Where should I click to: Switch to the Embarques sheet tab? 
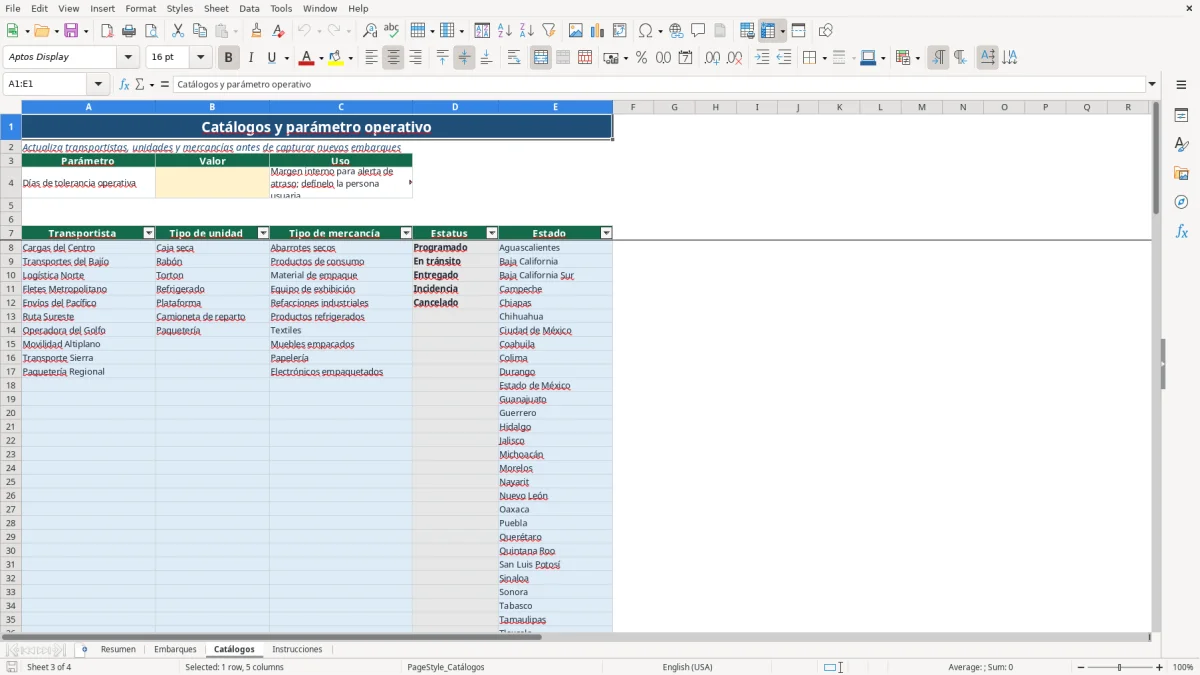[175, 650]
